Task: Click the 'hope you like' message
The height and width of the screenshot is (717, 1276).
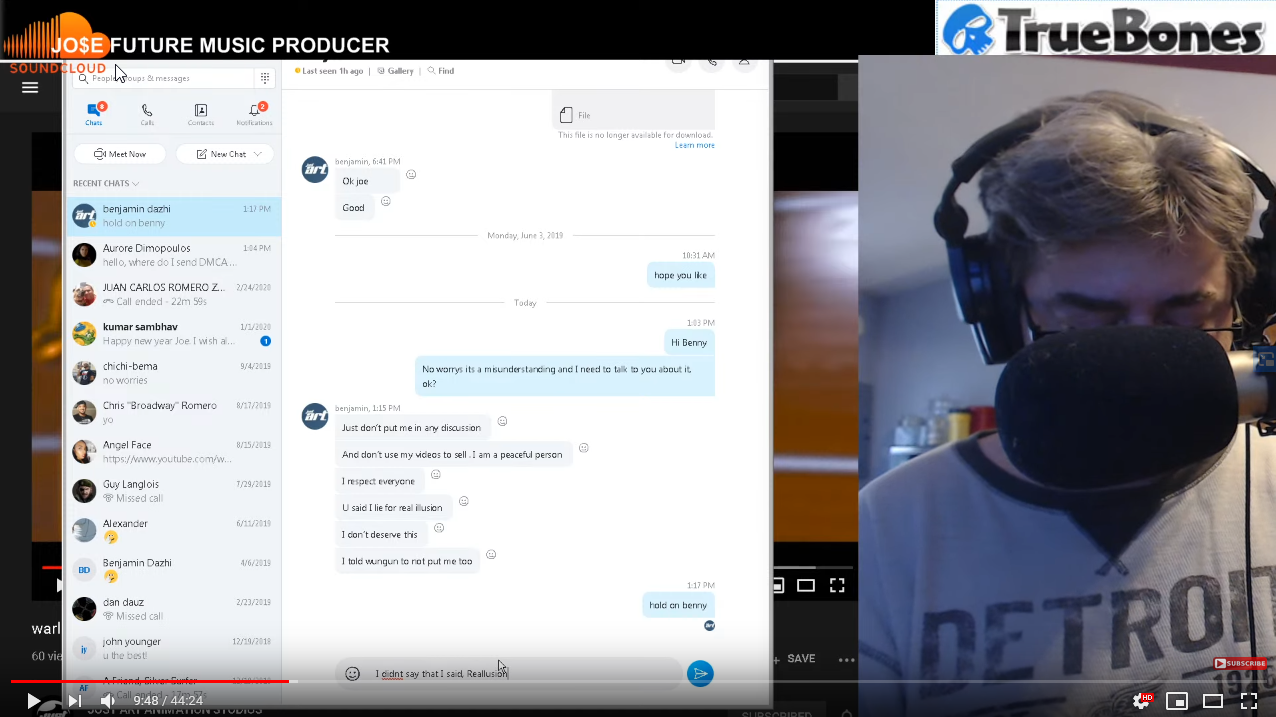Action: pos(681,275)
